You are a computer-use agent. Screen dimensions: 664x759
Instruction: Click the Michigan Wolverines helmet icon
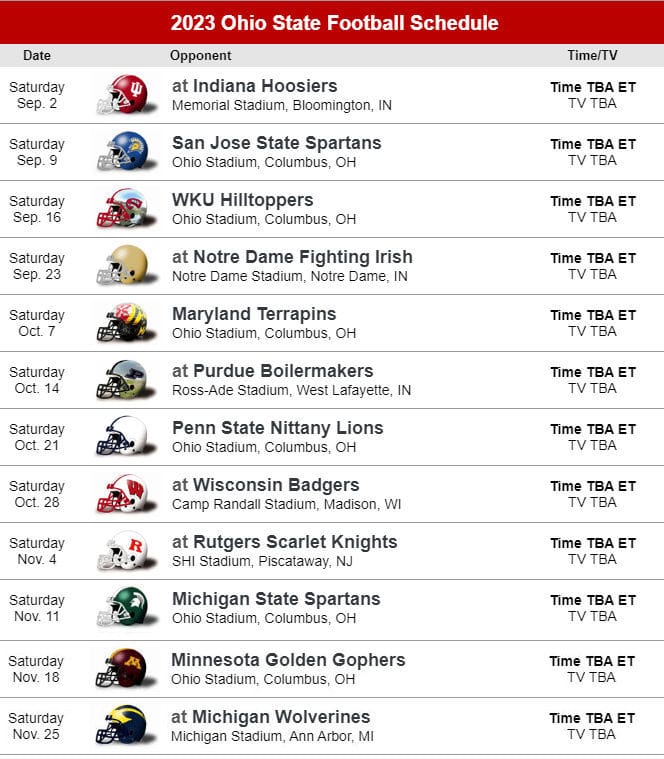(123, 725)
